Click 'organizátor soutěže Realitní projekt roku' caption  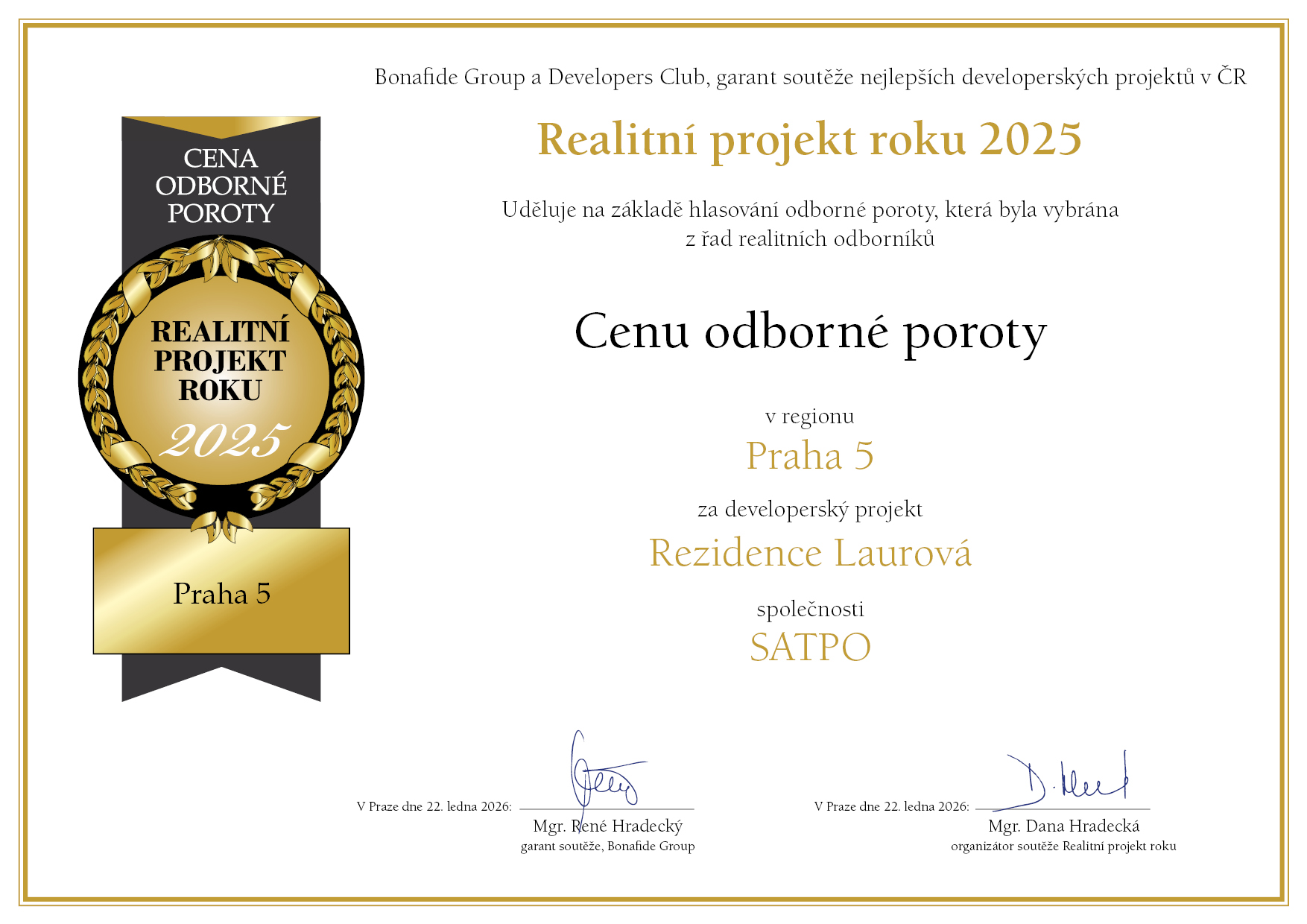[1063, 846]
